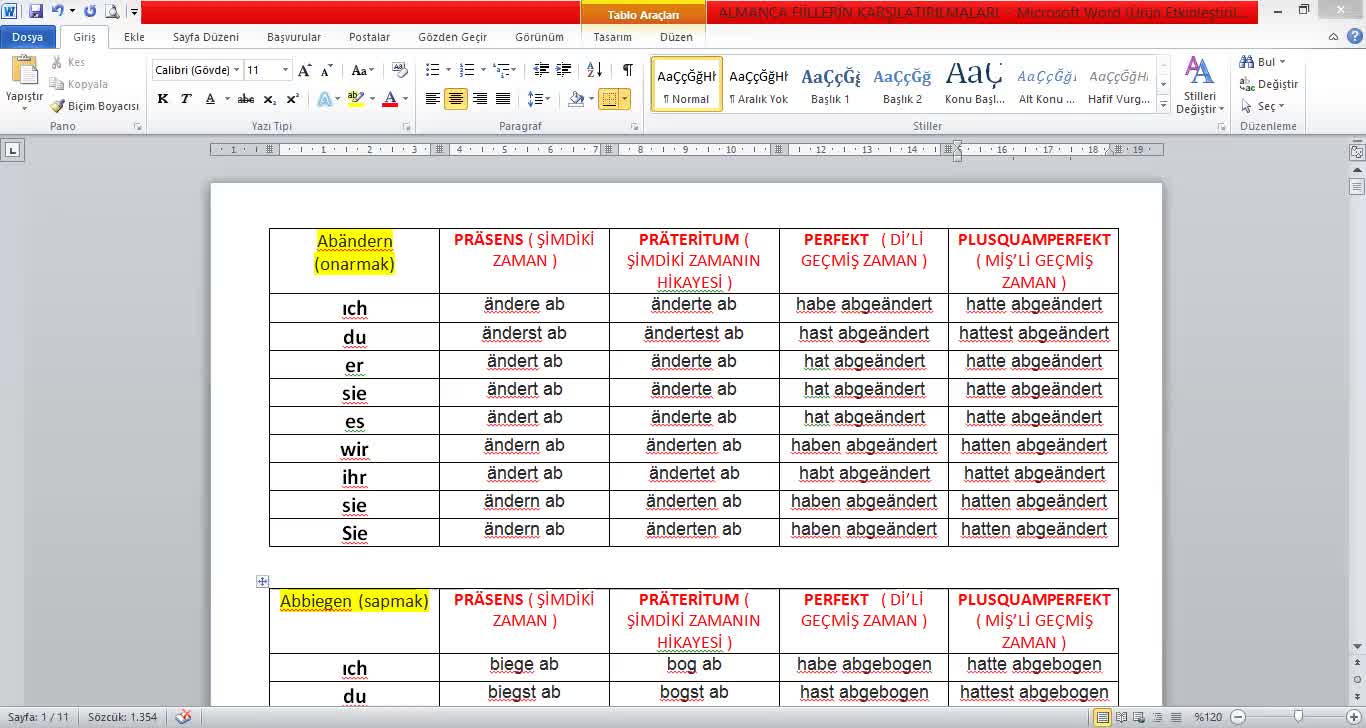Align text to the right

480,99
